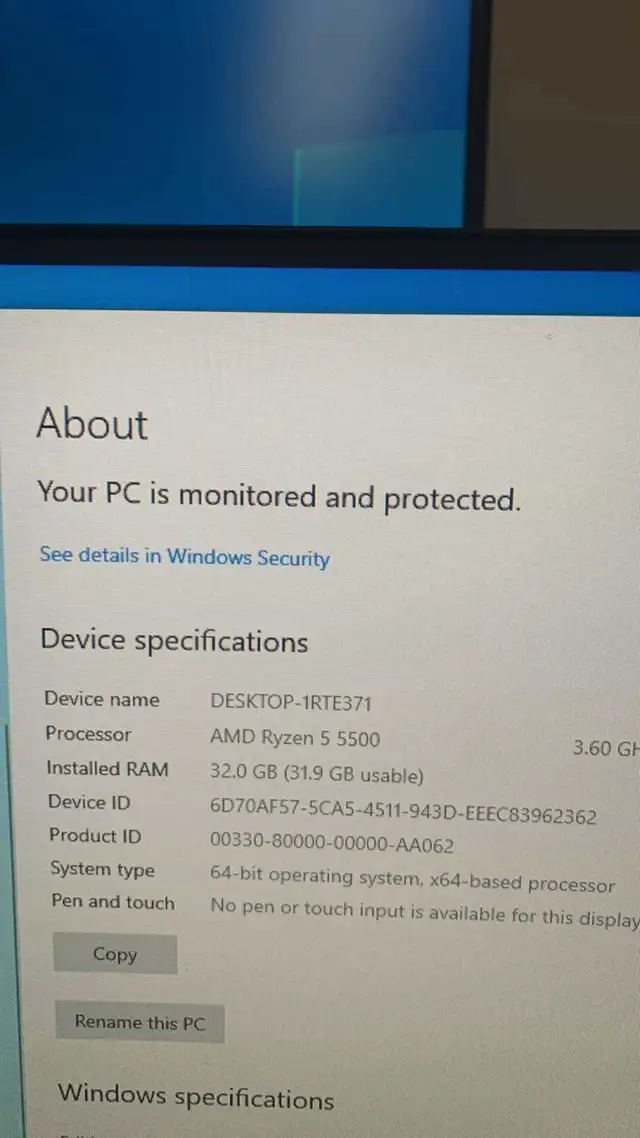Click the 3.60 GHz processor speed text
The image size is (640, 1138).
click(606, 748)
